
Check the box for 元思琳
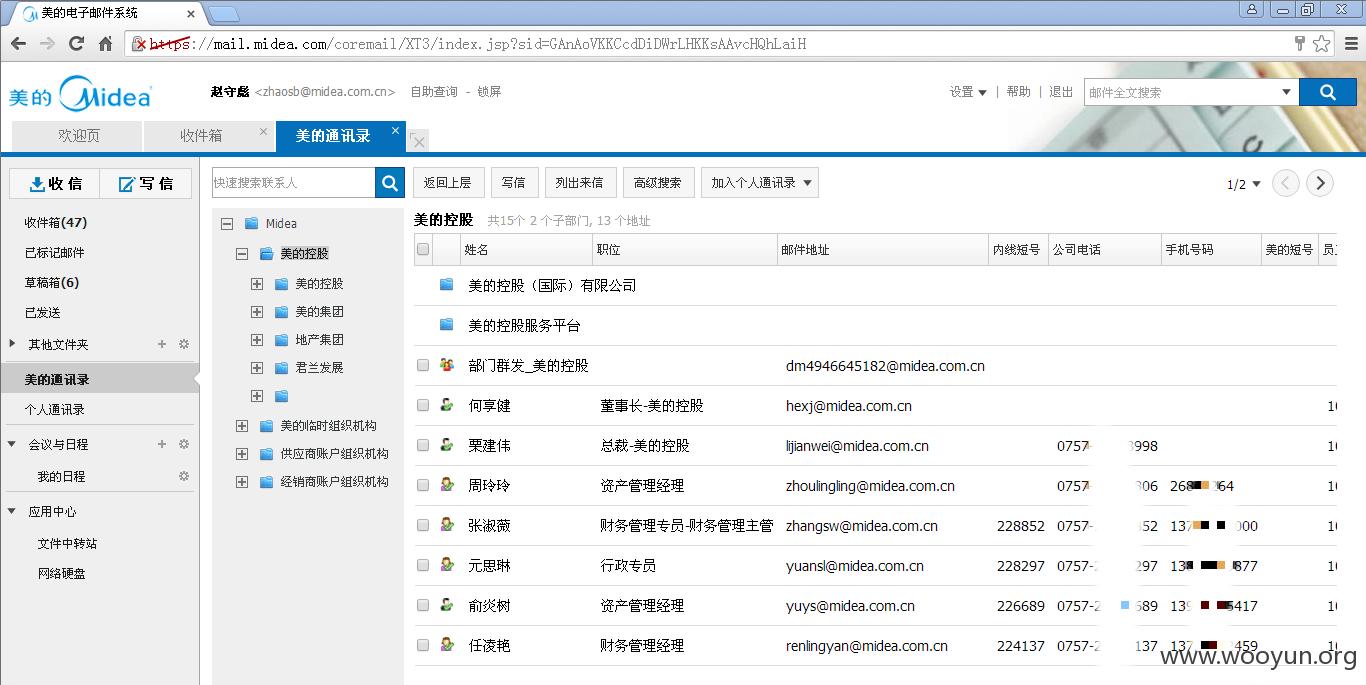point(423,565)
